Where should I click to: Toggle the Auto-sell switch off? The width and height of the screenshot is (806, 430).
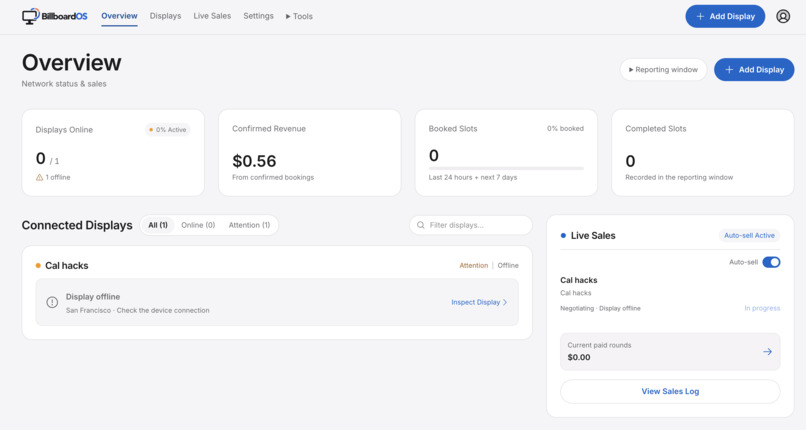[771, 262]
